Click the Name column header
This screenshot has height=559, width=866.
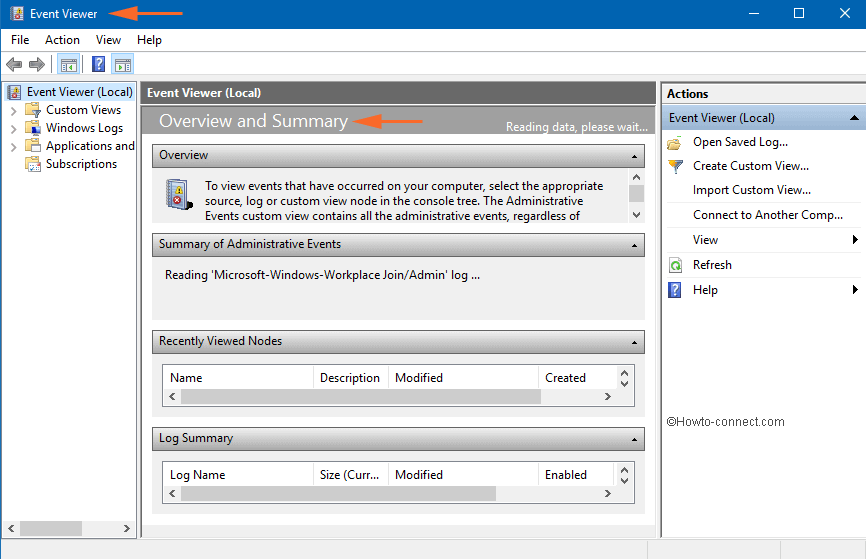tap(238, 378)
